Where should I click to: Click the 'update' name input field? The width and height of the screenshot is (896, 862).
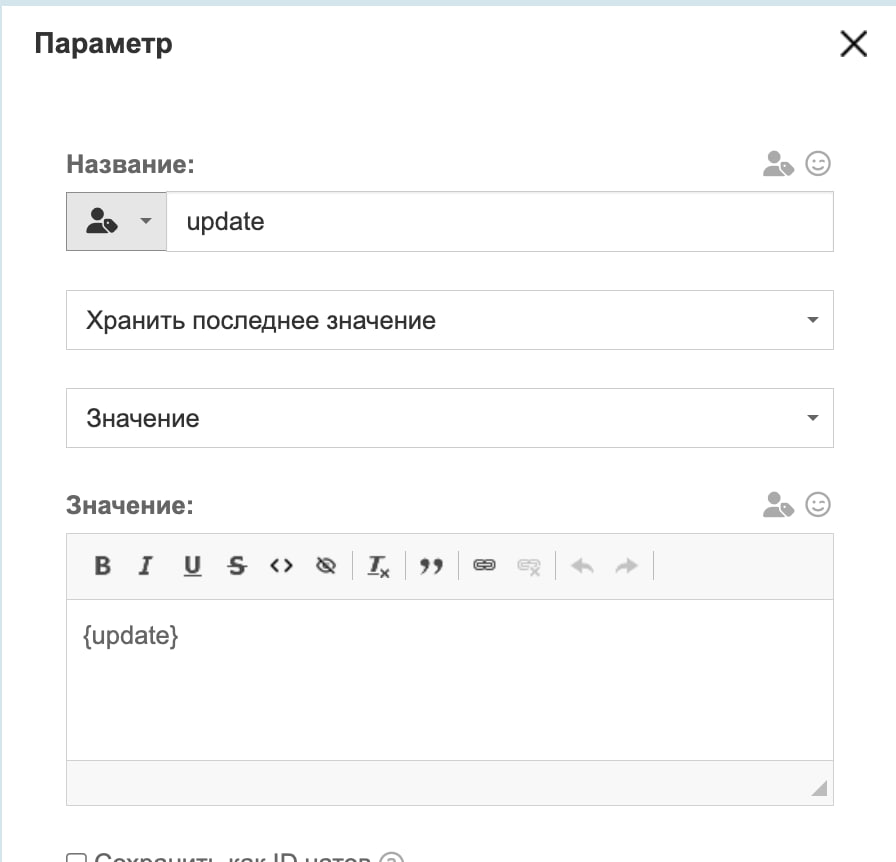[498, 222]
